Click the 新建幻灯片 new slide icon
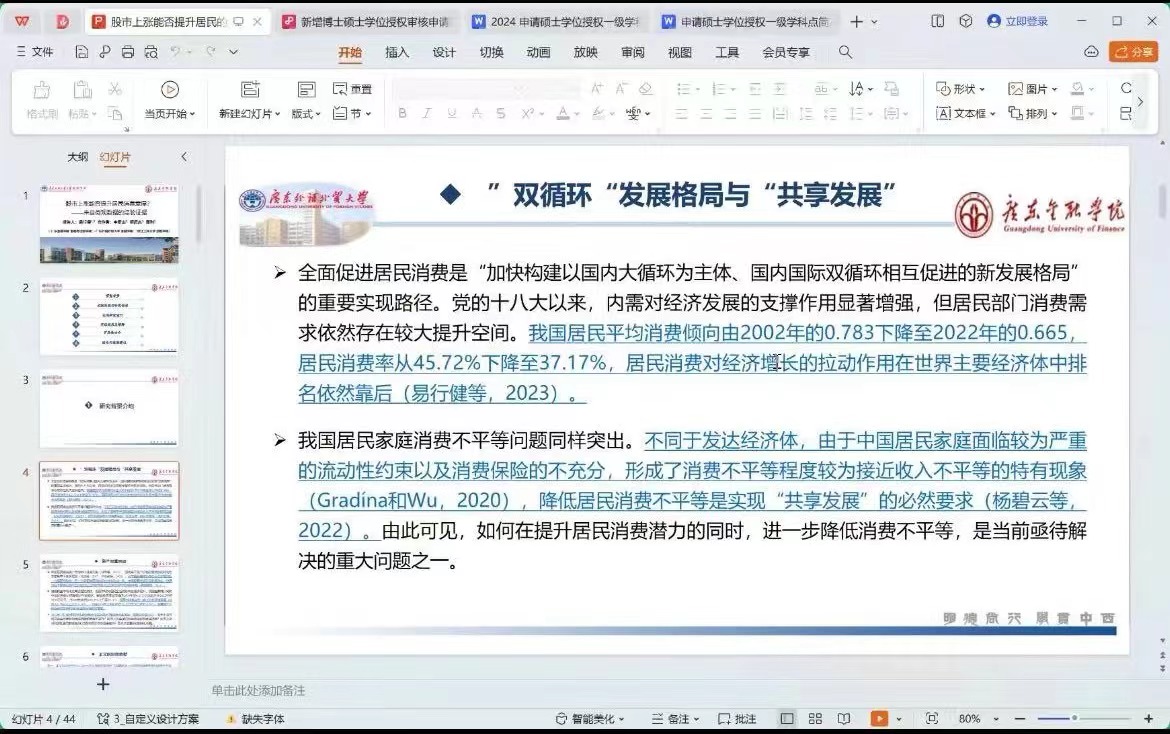The height and width of the screenshot is (734, 1170). click(x=250, y=90)
